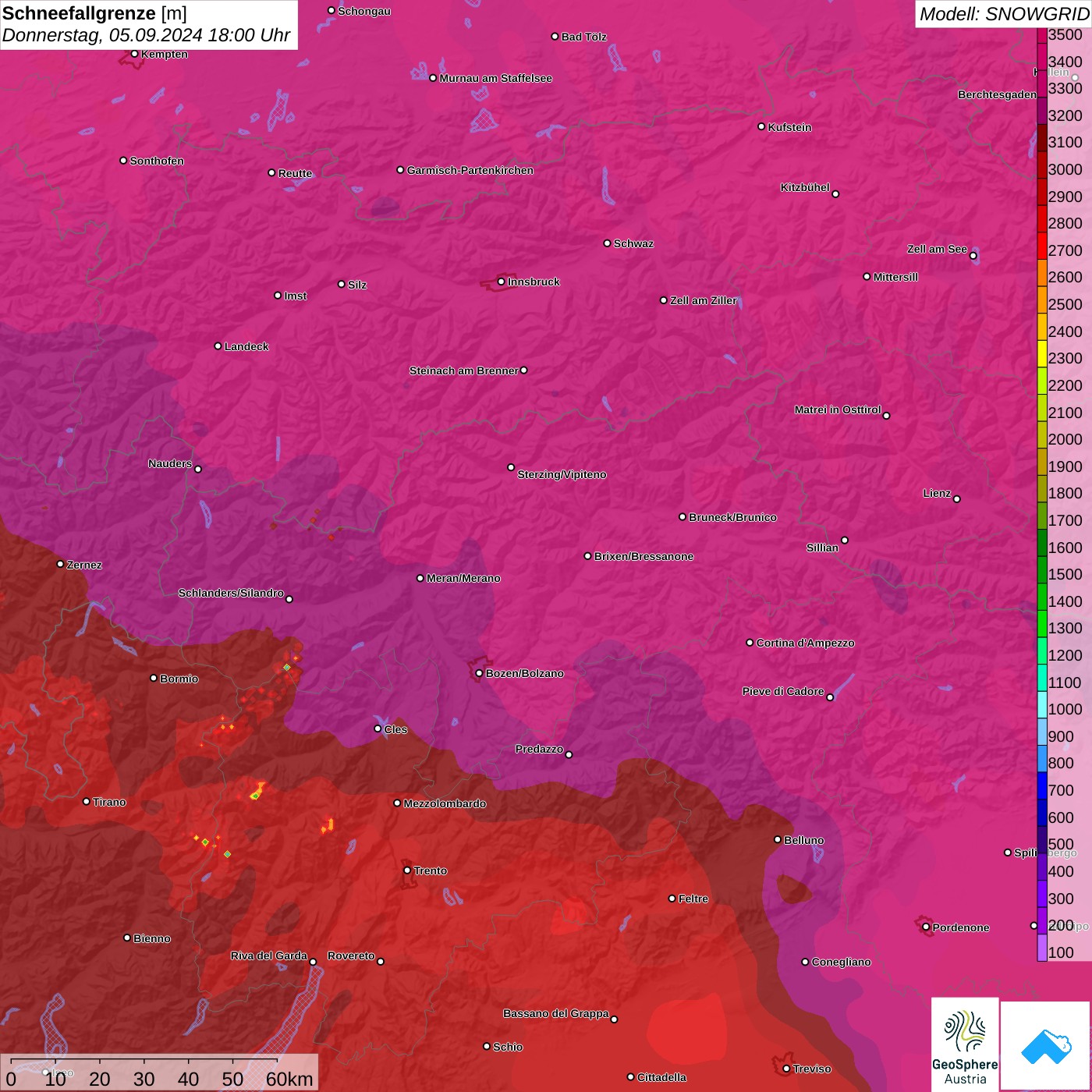Click the Zell am See label

point(937,249)
